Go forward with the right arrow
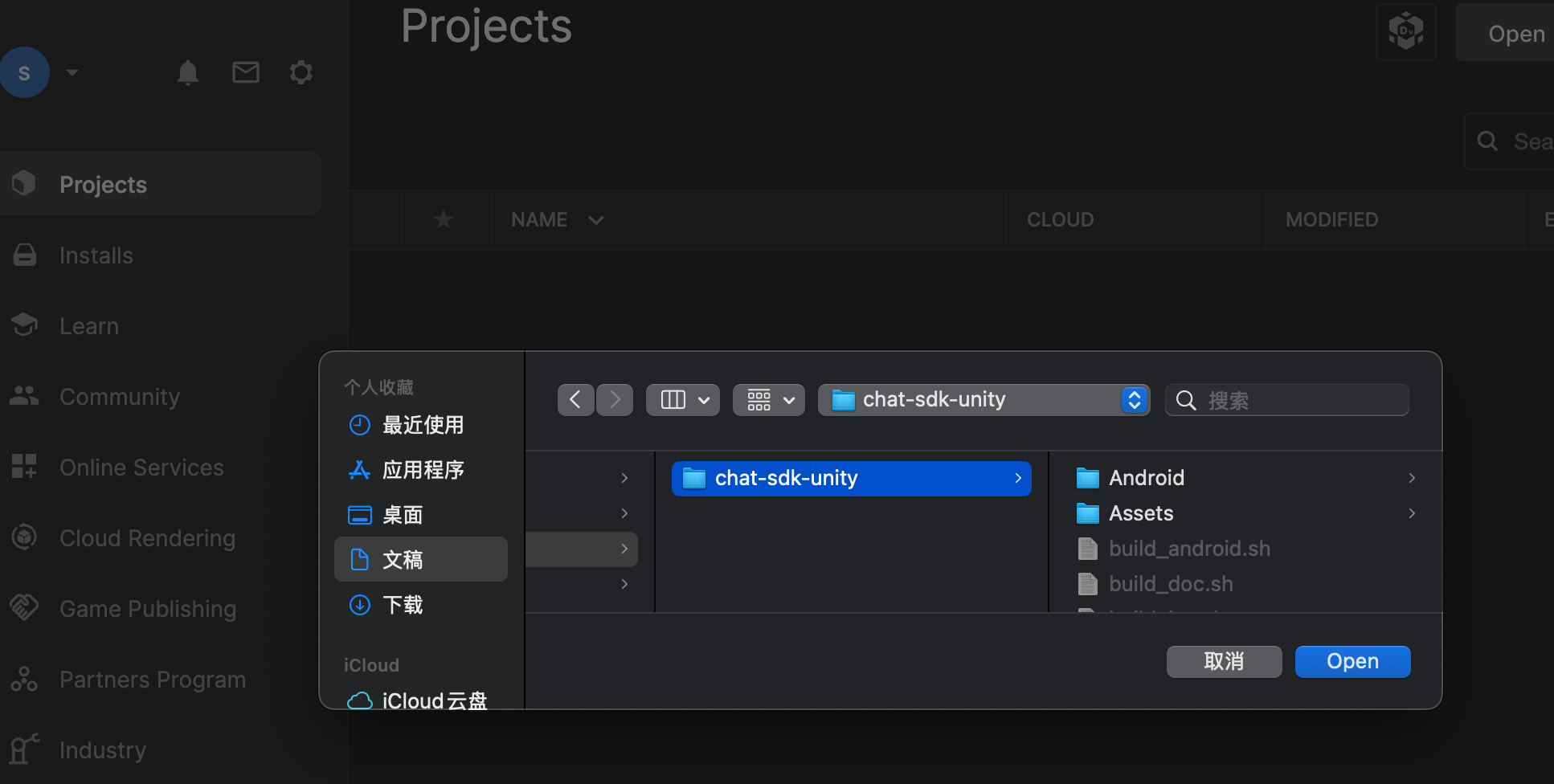 coord(615,400)
